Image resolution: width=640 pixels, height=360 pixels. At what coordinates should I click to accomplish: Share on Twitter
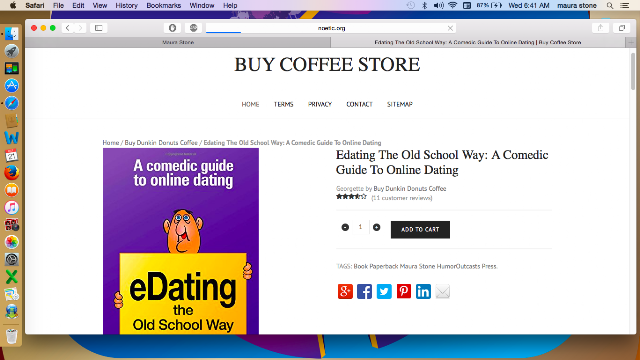click(384, 291)
